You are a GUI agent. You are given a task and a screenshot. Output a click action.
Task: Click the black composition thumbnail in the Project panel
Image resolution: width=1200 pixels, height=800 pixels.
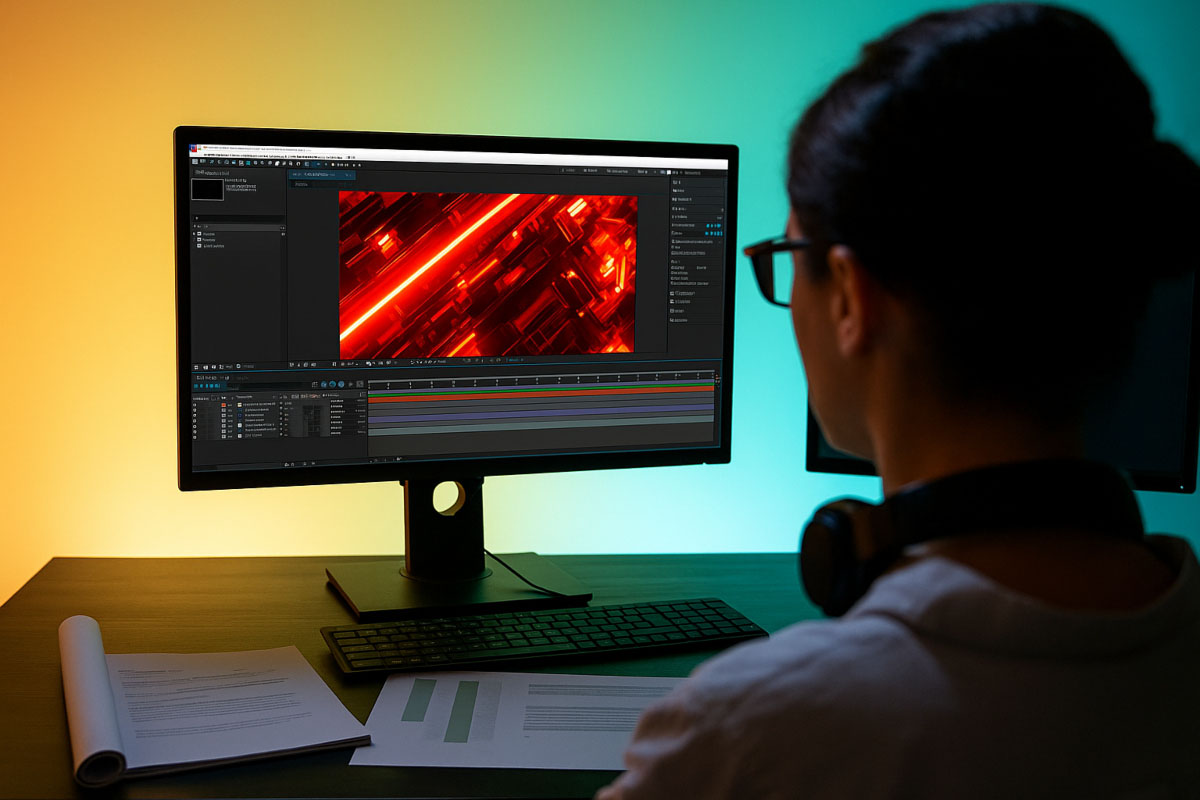tap(208, 189)
